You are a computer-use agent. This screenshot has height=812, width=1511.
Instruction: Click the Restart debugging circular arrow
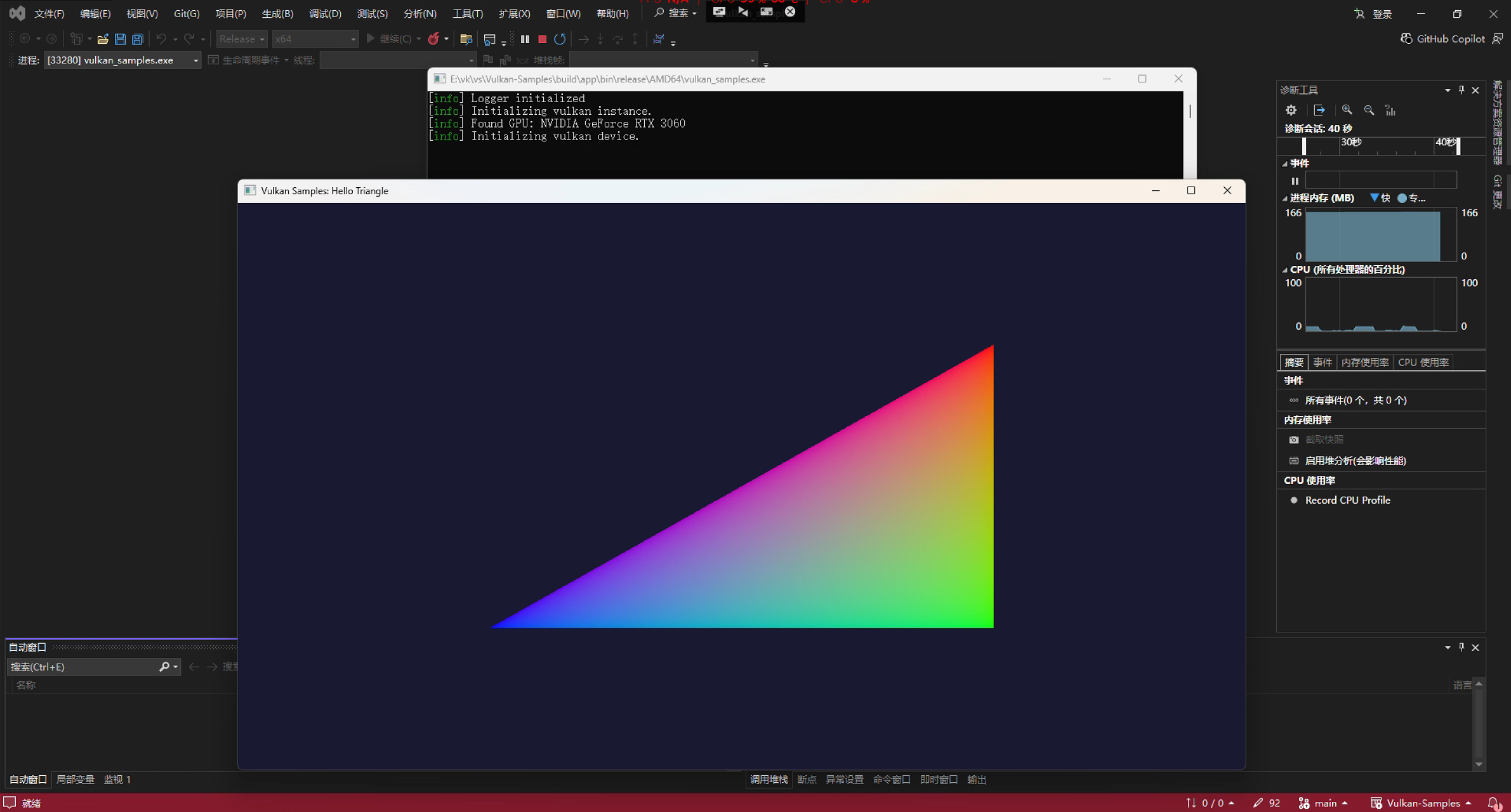(559, 39)
